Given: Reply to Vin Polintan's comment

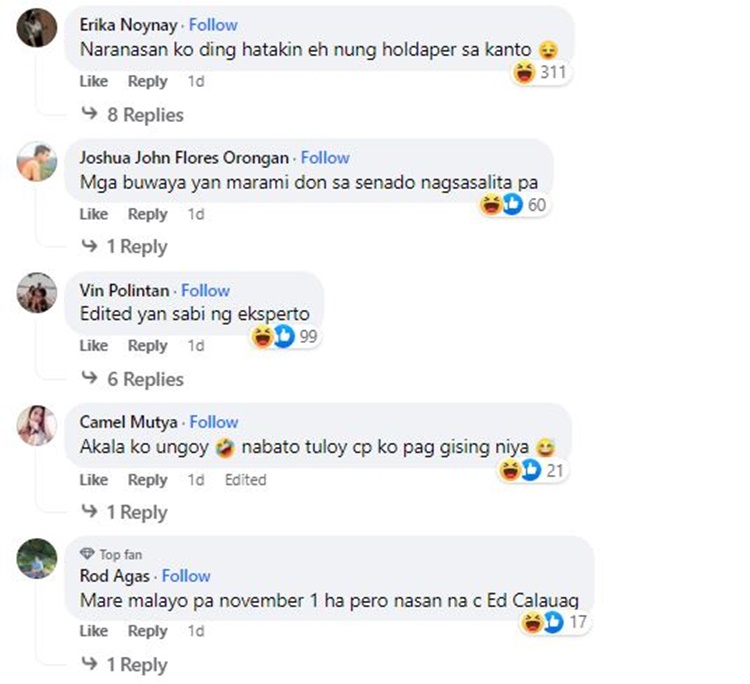Looking at the screenshot, I should pyautogui.click(x=147, y=346).
